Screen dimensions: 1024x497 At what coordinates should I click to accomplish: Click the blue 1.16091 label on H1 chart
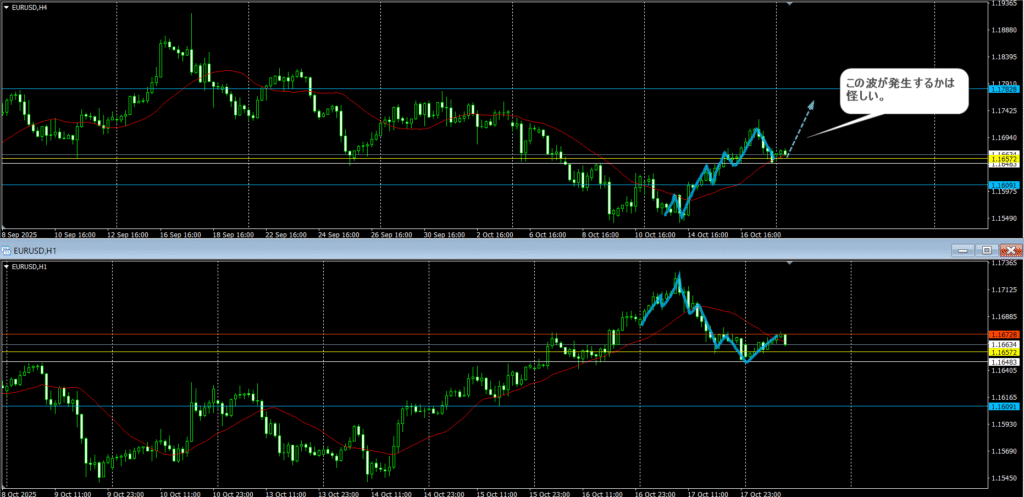click(1003, 406)
